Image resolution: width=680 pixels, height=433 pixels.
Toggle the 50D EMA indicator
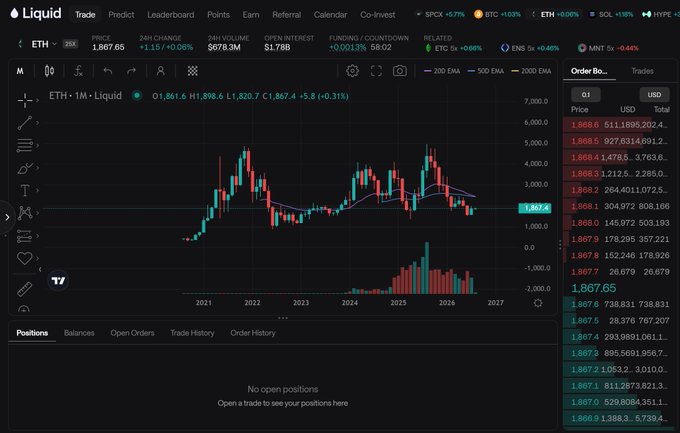click(486, 71)
